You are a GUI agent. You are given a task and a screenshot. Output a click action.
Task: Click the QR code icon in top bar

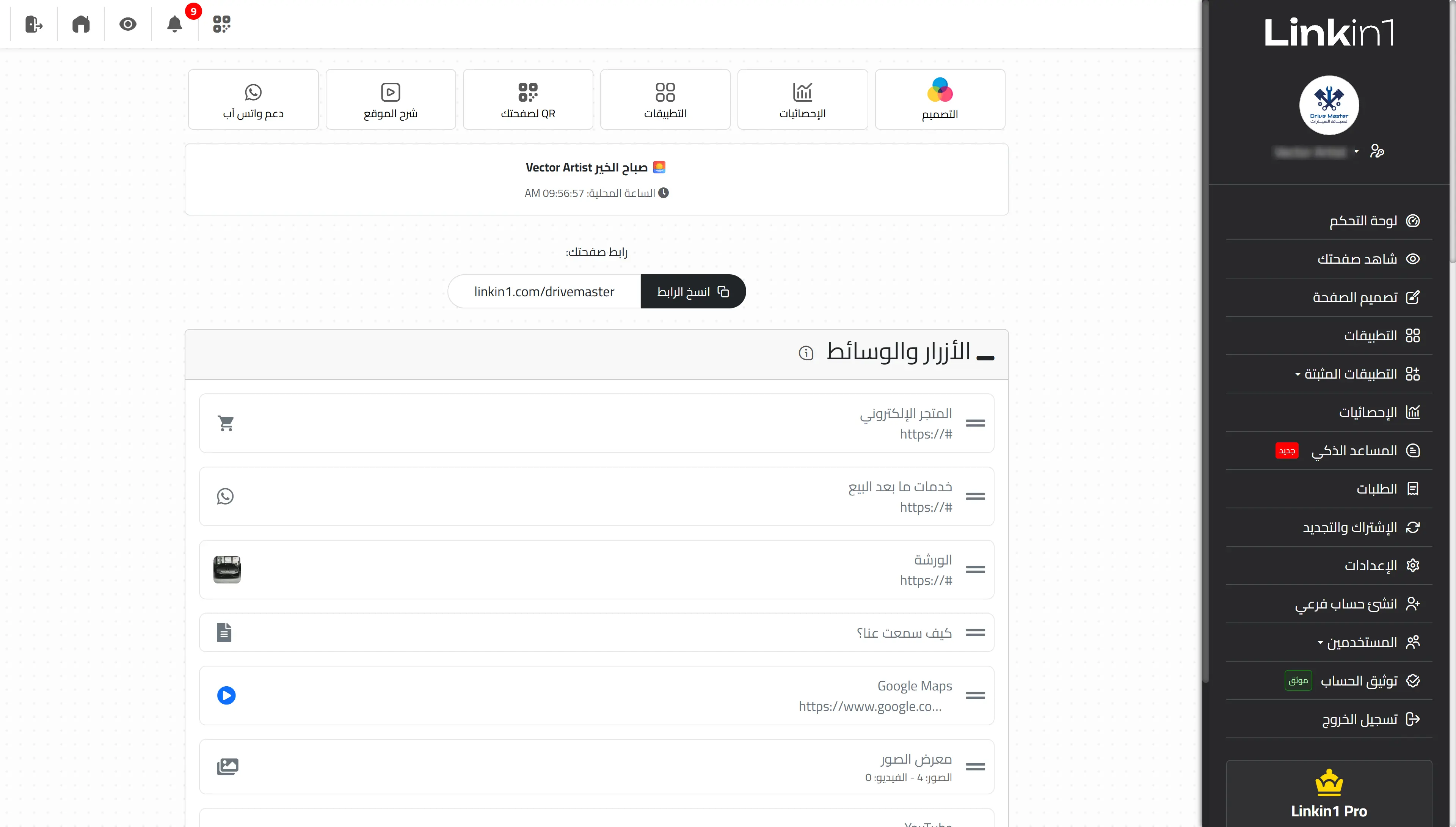[x=221, y=24]
